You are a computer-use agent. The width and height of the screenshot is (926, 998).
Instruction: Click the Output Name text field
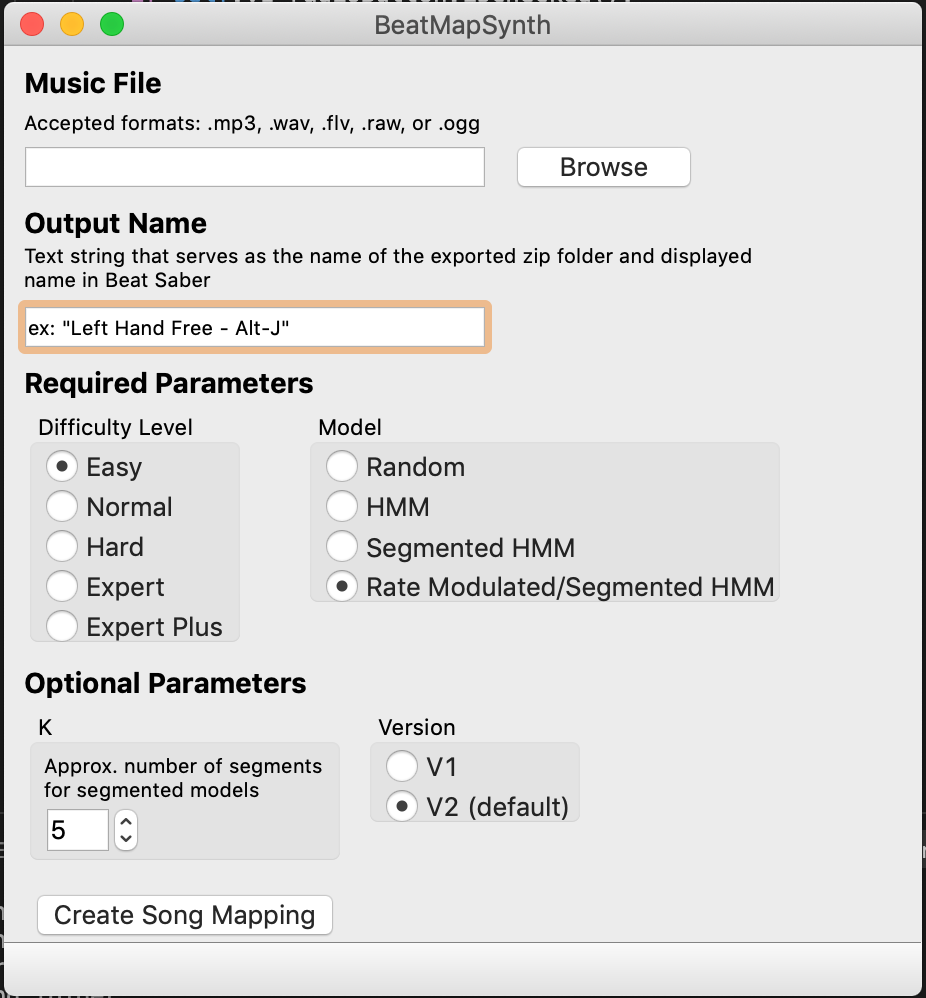tap(254, 327)
